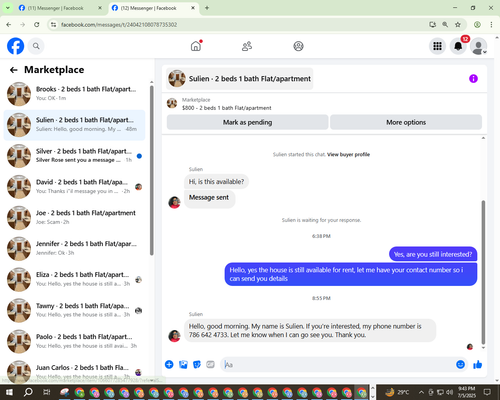This screenshot has width=500, height=400.
Task: Click the conversation list scrollbar
Action: 152,170
